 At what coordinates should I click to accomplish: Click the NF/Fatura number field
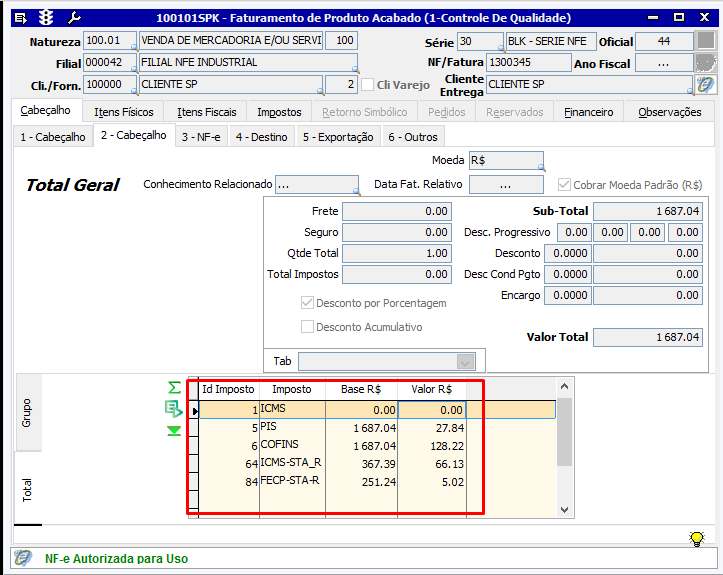[529, 62]
